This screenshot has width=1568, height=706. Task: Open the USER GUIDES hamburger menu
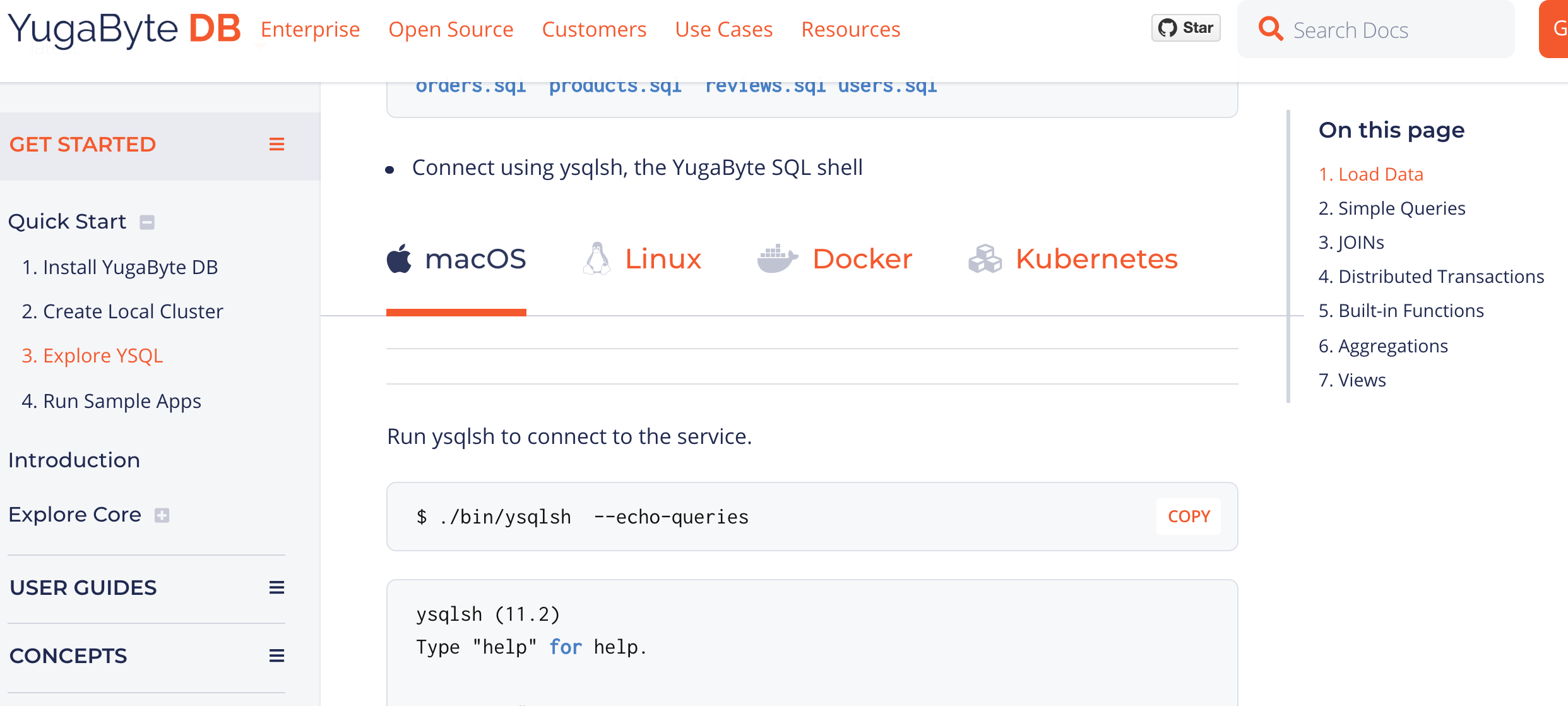click(x=276, y=588)
